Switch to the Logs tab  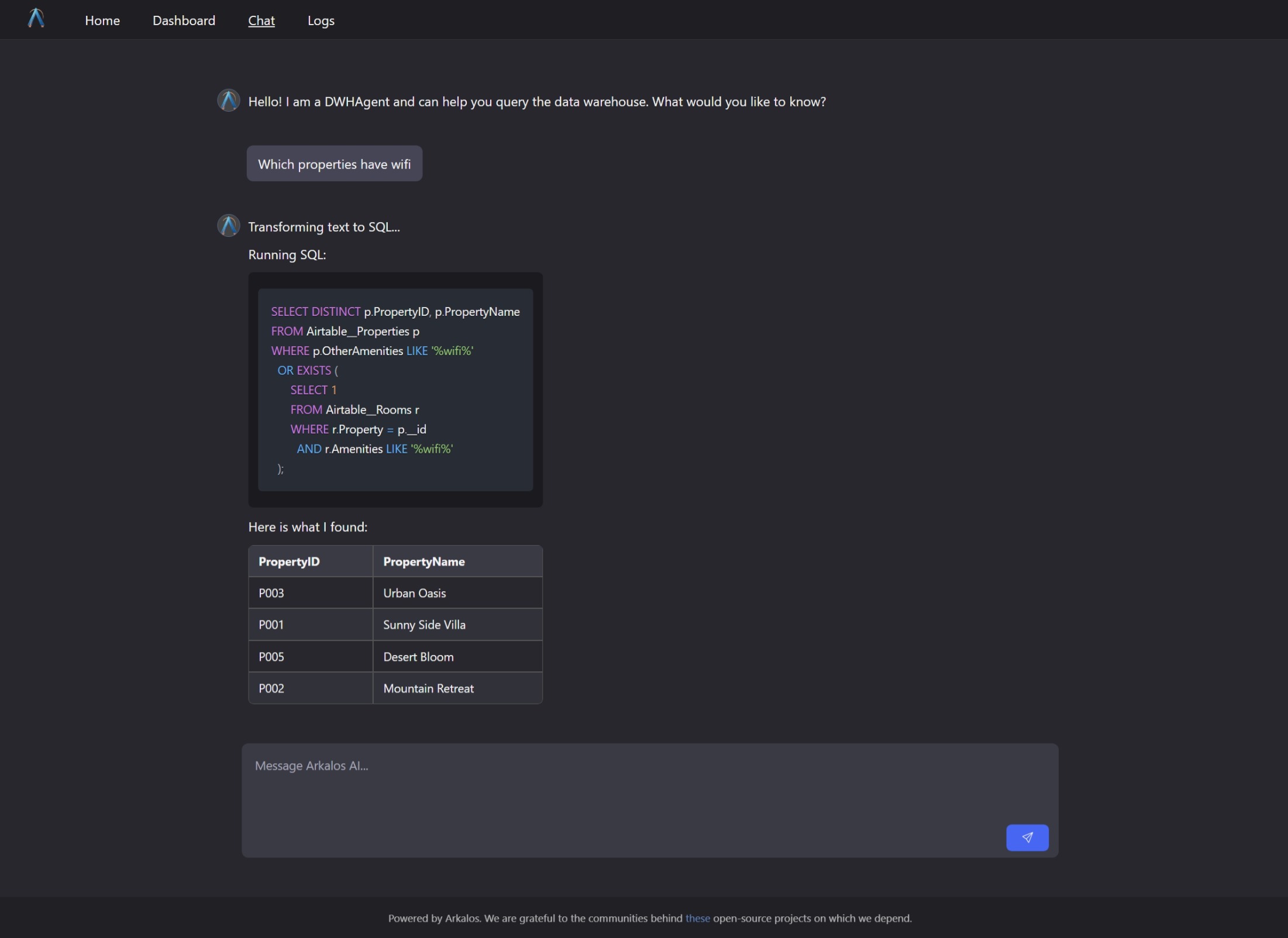coord(320,20)
